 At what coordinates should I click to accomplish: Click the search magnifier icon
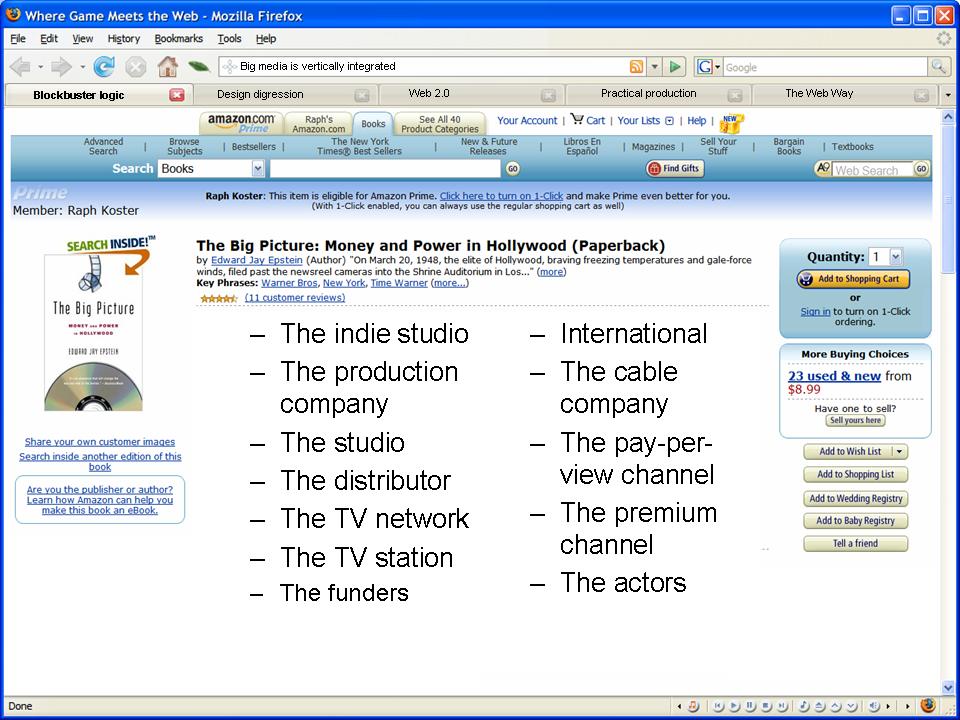[937, 66]
